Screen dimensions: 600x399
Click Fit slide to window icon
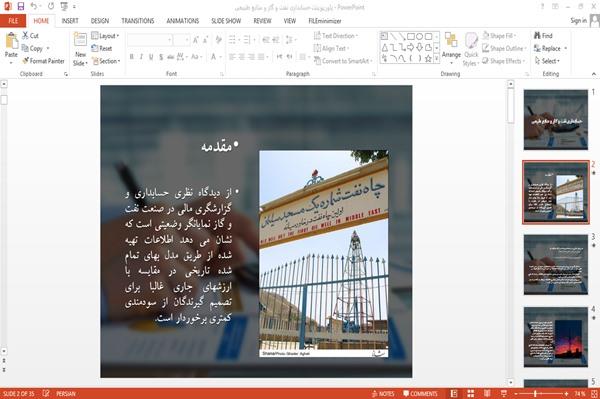click(x=594, y=394)
